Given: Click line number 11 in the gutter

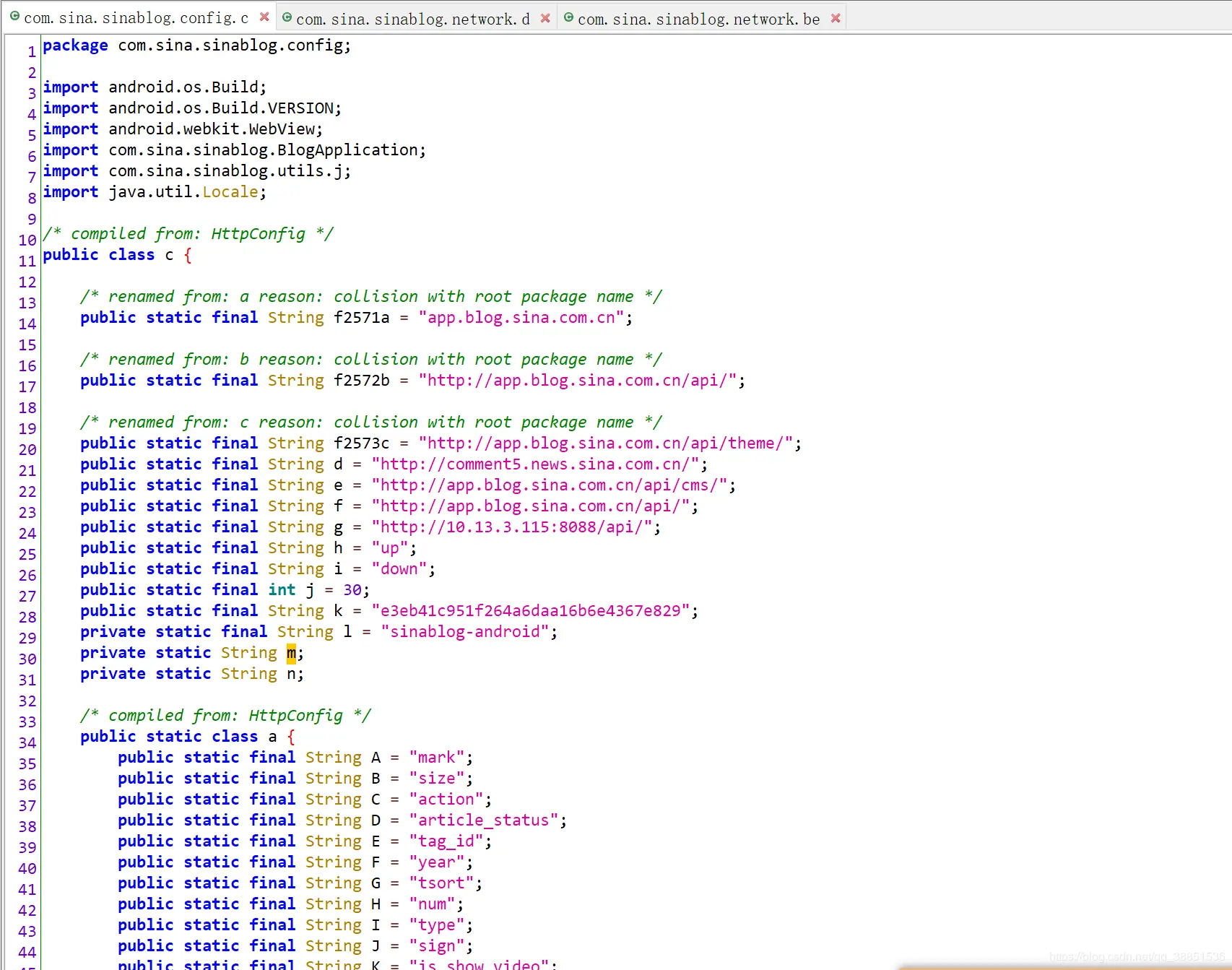Looking at the screenshot, I should (27, 261).
